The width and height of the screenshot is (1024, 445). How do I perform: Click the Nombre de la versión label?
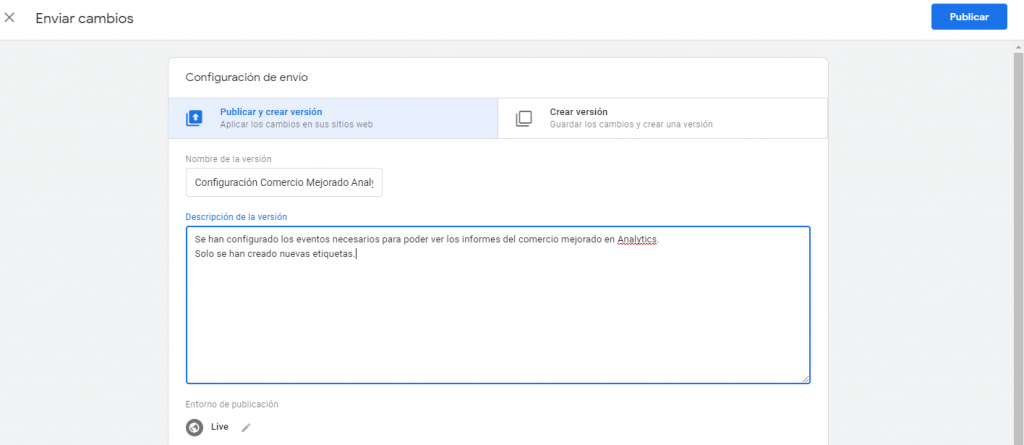pos(228,159)
